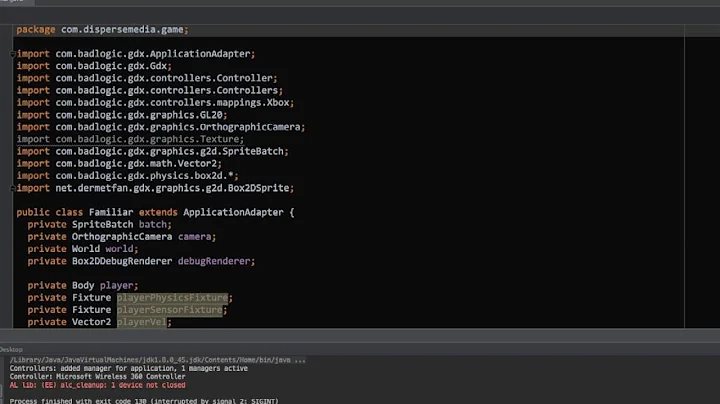Click the physics.box2d.* import line

coord(128,176)
